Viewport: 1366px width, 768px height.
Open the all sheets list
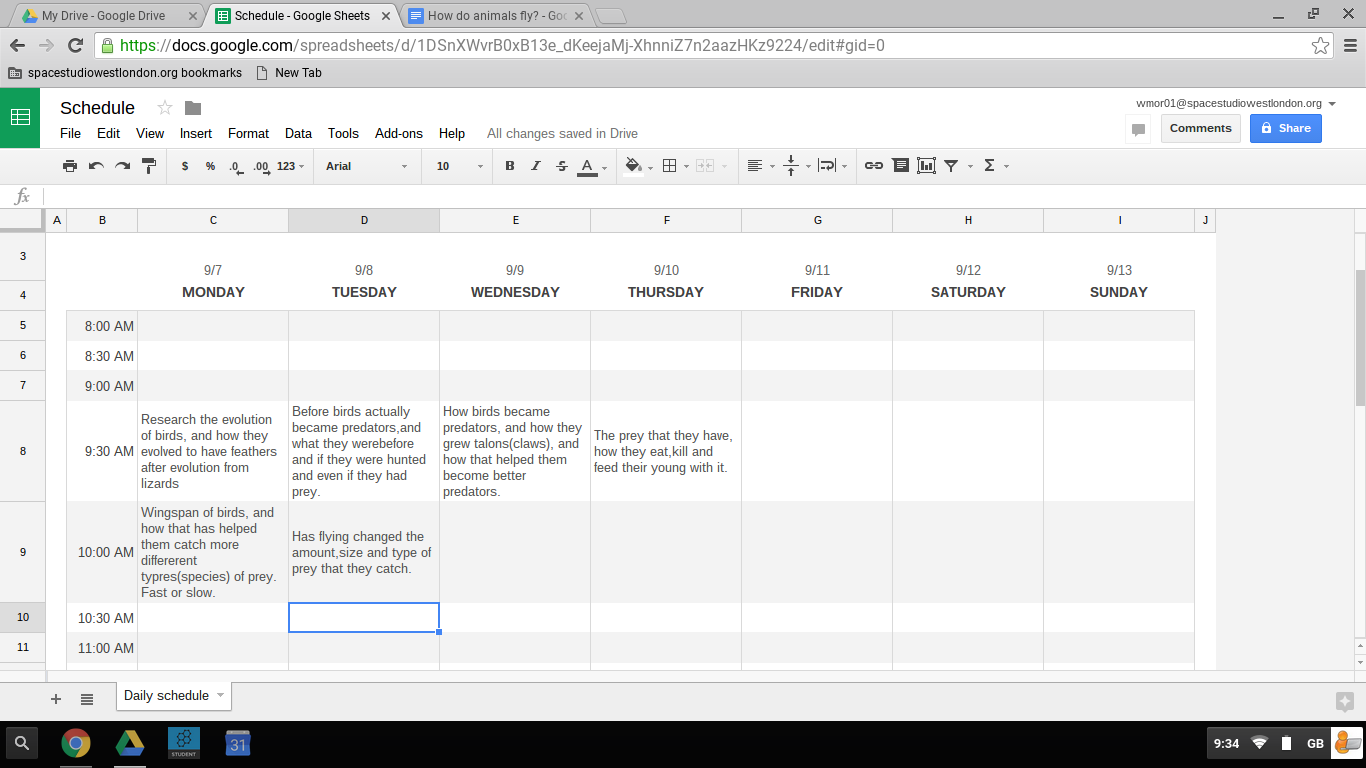pyautogui.click(x=87, y=699)
